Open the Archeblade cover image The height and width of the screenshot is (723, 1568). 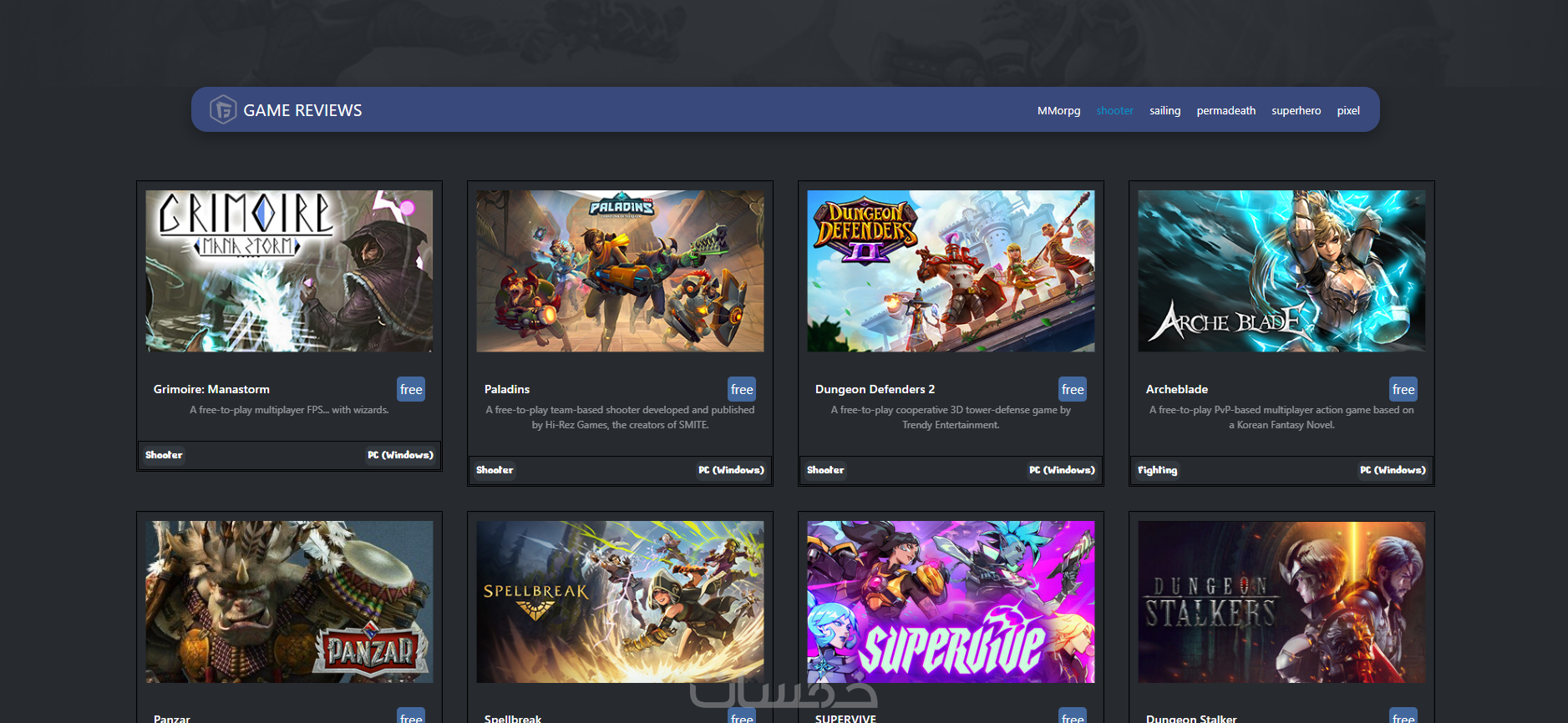pos(1281,270)
